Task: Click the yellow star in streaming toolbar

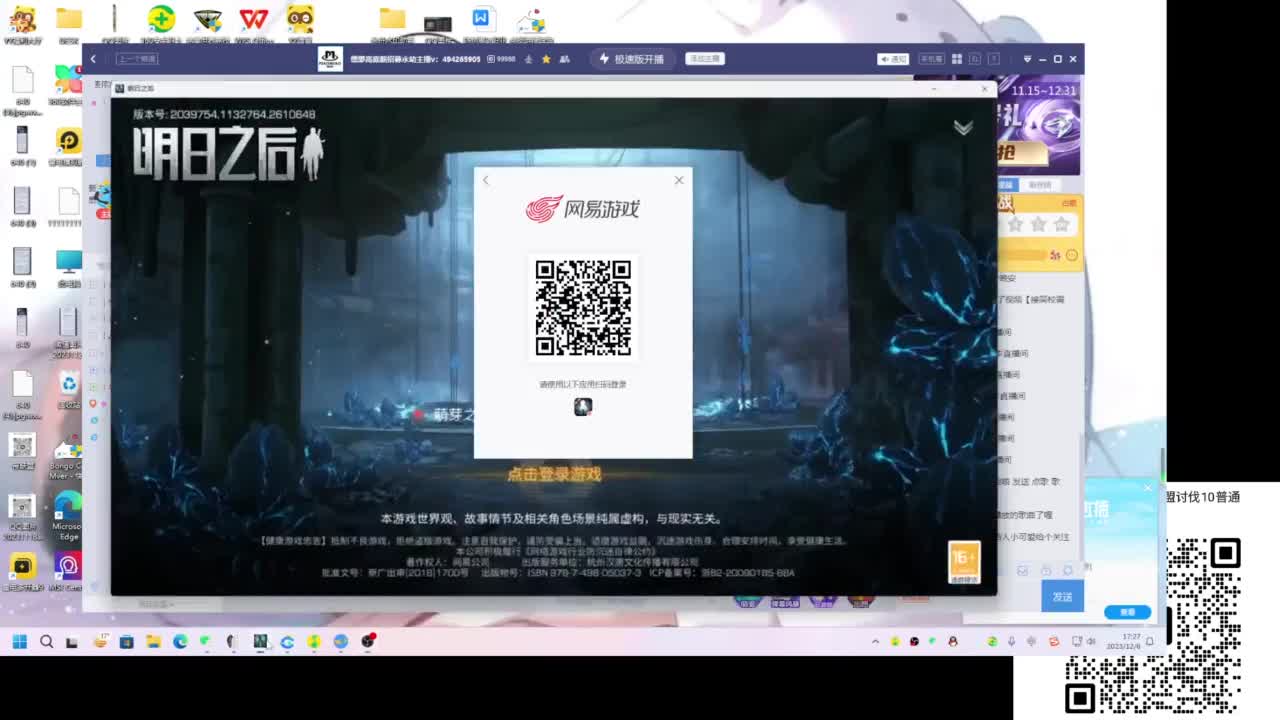Action: click(546, 59)
